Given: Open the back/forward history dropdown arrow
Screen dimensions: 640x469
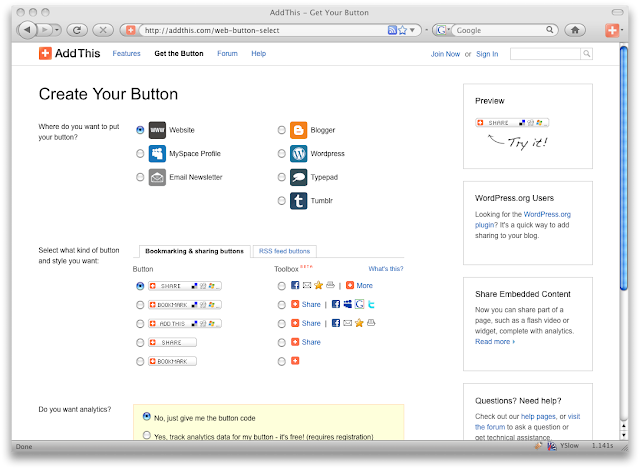Looking at the screenshot, I should (x=57, y=30).
